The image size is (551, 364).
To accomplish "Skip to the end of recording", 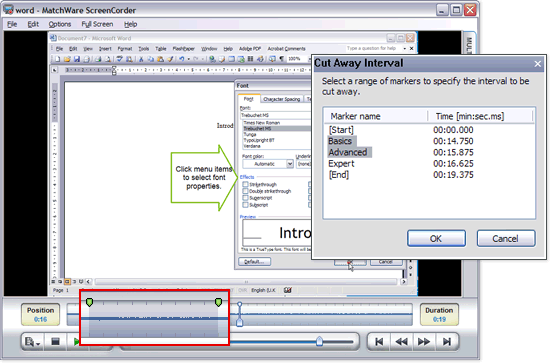I will click(447, 342).
